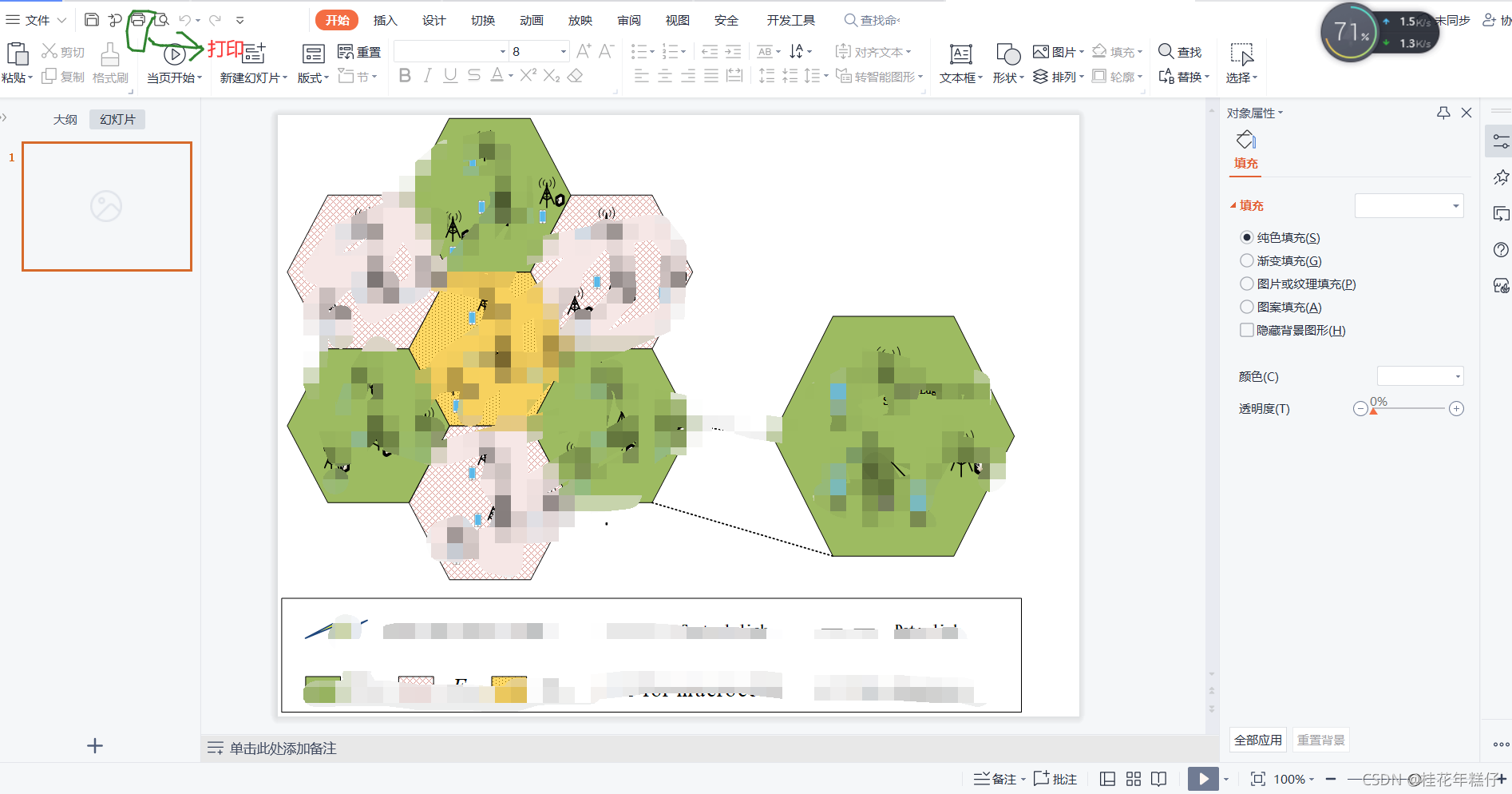1512x794 pixels.
Task: Click the Undo arrow icon
Action: point(184,20)
